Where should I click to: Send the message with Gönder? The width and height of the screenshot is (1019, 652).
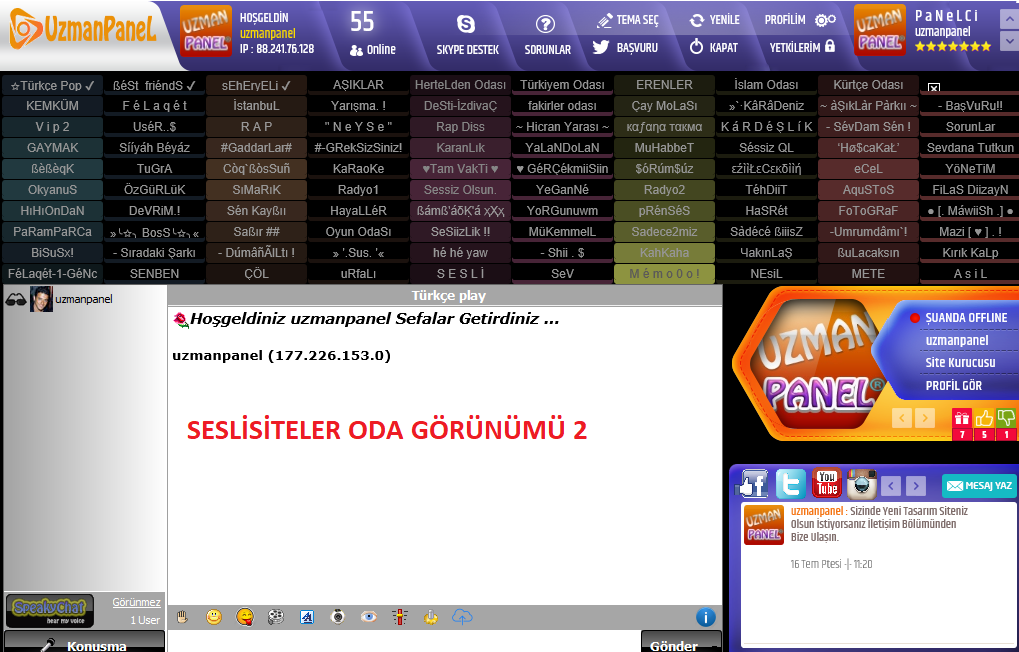[x=681, y=643]
